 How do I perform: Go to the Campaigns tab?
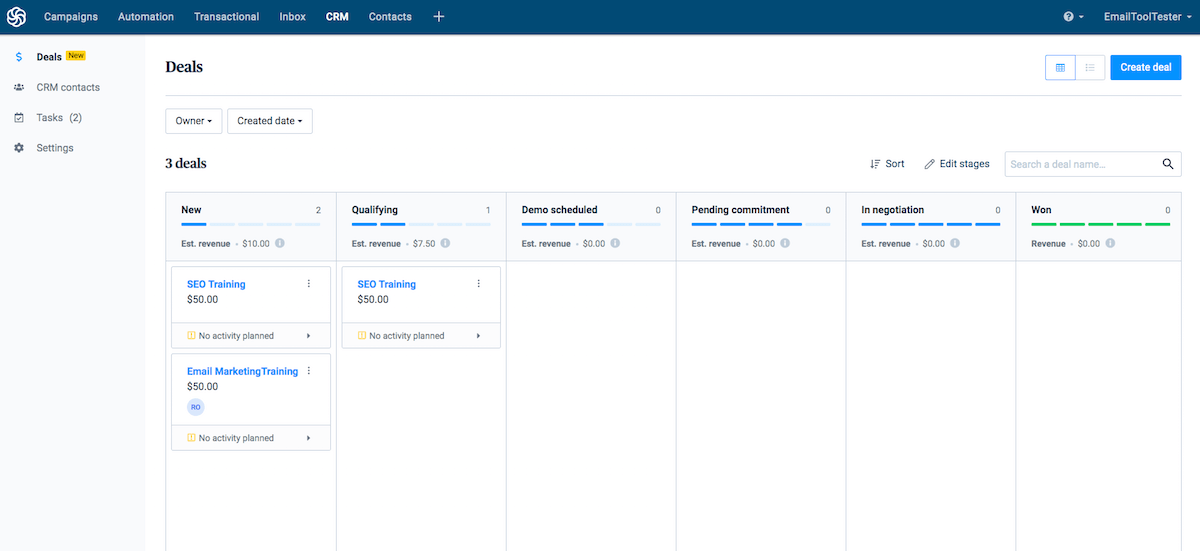70,17
